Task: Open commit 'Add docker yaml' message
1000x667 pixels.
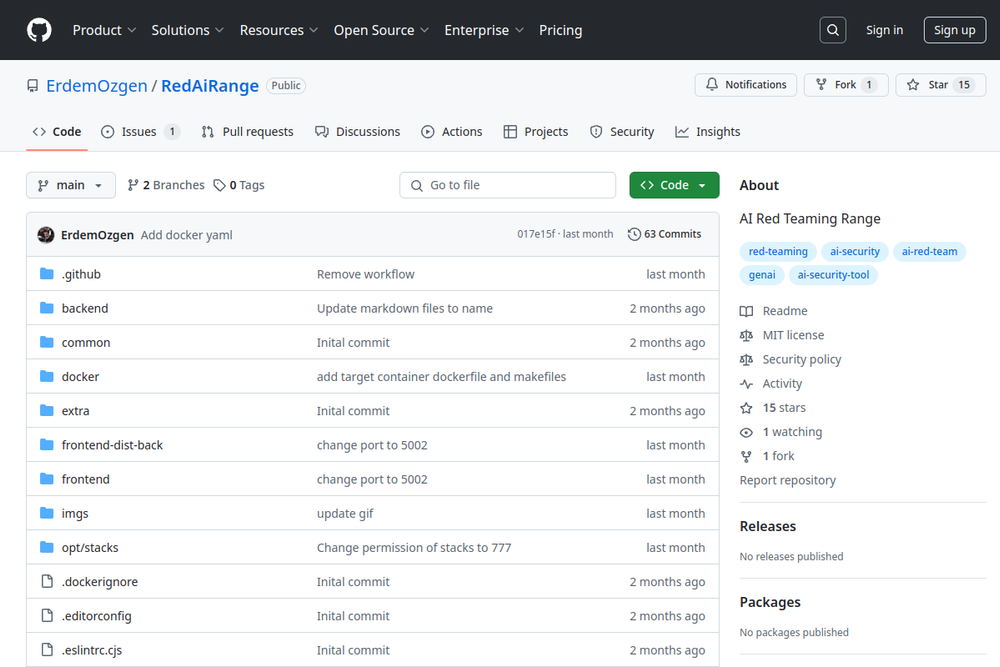Action: tap(186, 235)
